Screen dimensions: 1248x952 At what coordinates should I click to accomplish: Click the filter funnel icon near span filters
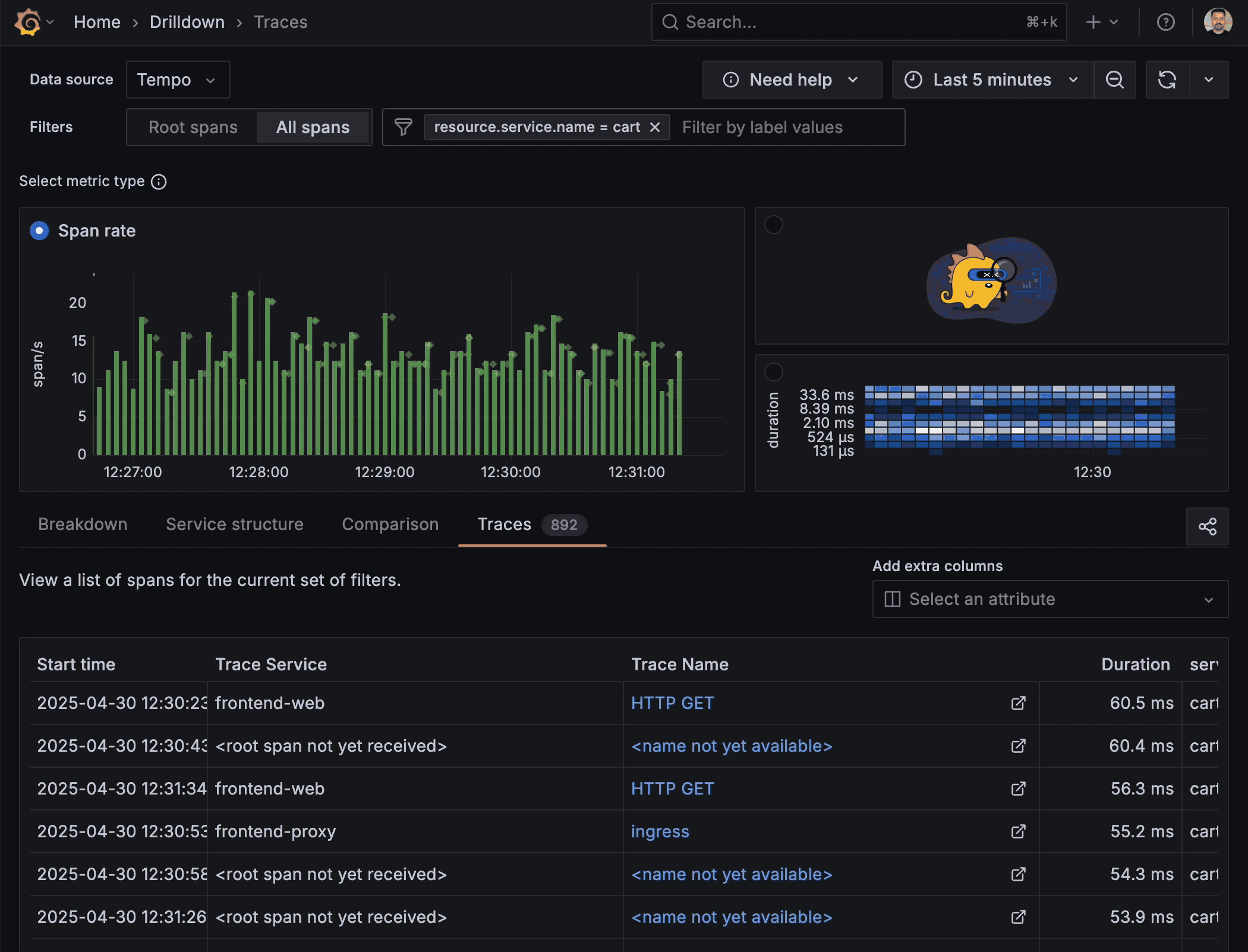(x=404, y=127)
